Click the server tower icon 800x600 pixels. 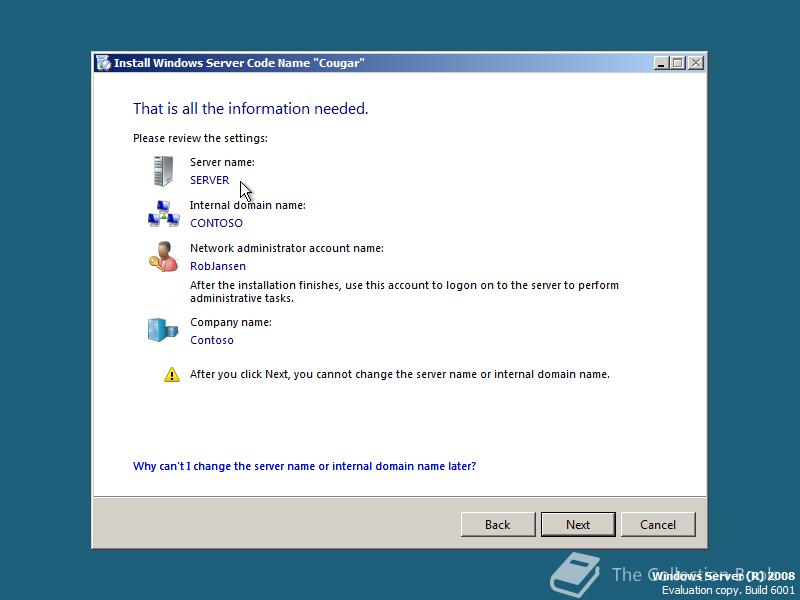coord(163,171)
